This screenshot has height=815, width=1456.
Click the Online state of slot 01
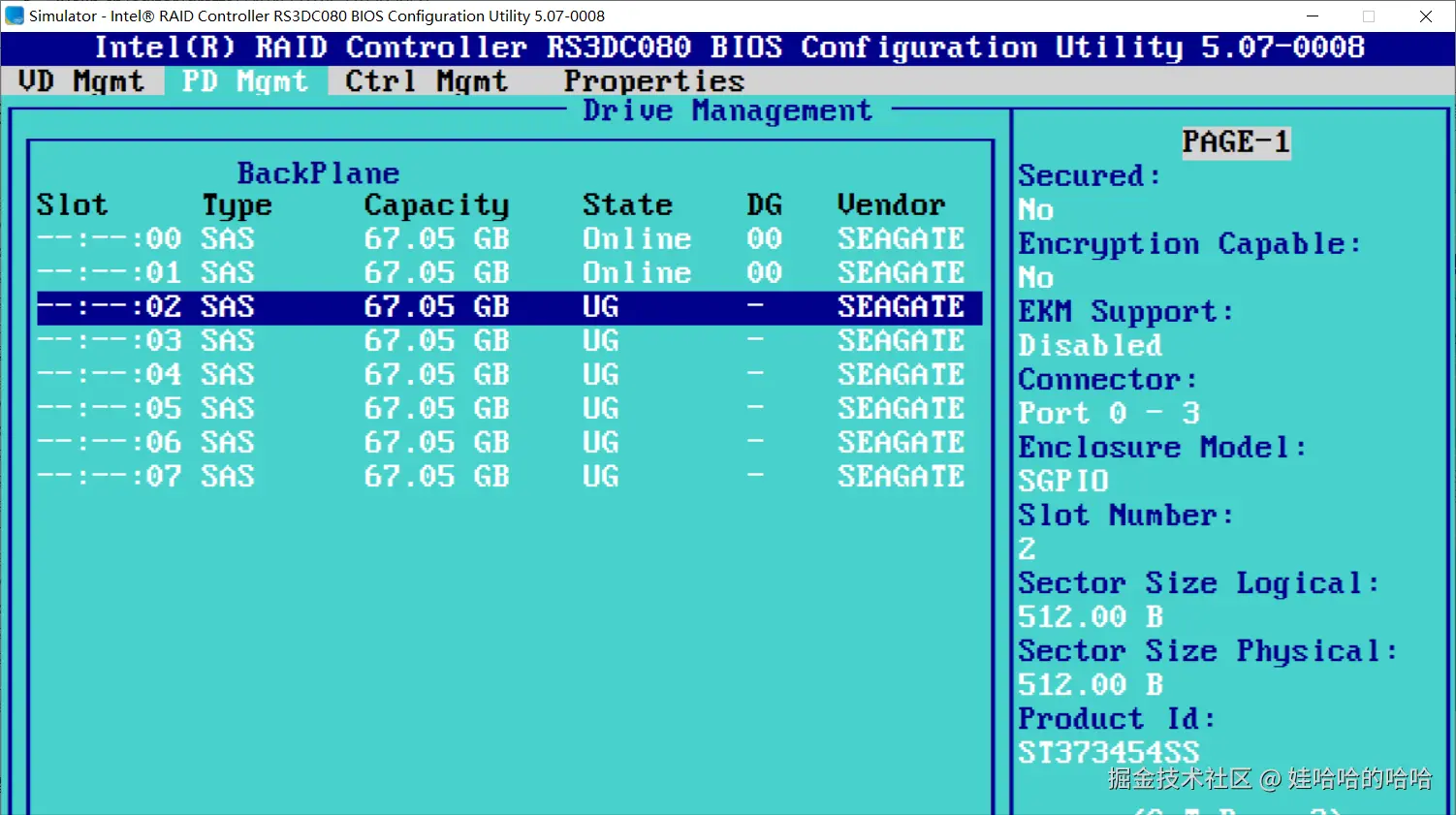coord(637,272)
